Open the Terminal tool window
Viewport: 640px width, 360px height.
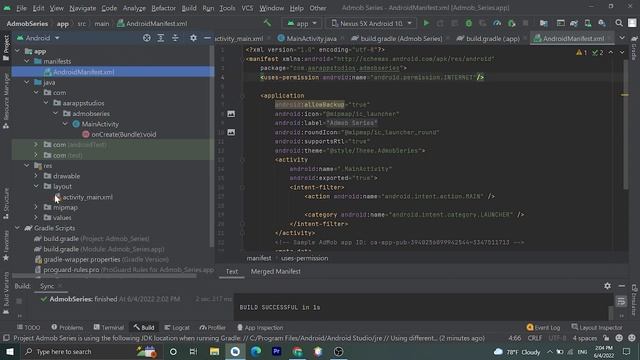click(109, 327)
